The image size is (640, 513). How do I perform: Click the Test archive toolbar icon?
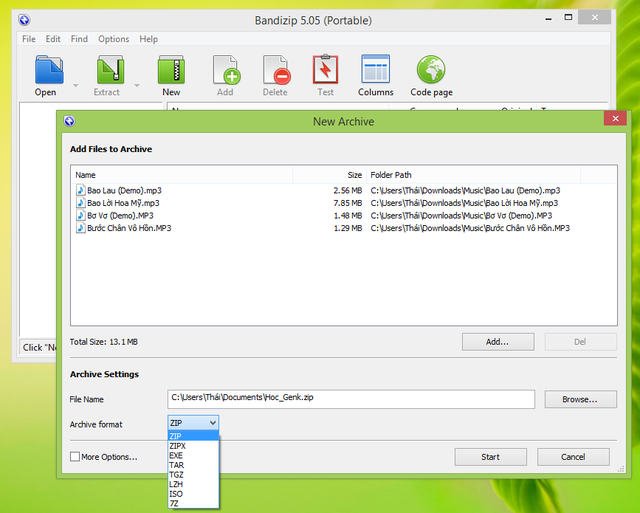click(325, 70)
